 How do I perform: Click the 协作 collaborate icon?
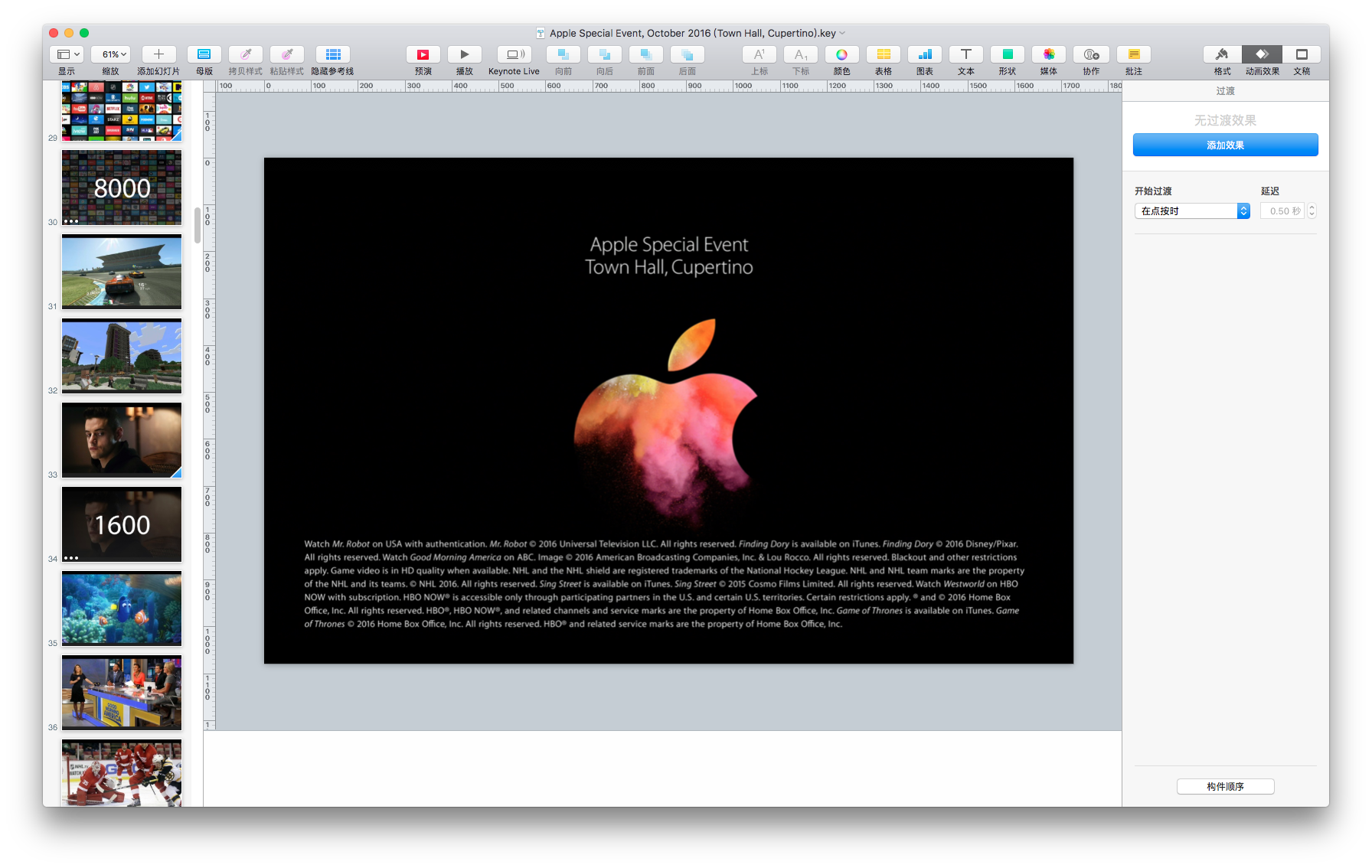click(x=1091, y=54)
